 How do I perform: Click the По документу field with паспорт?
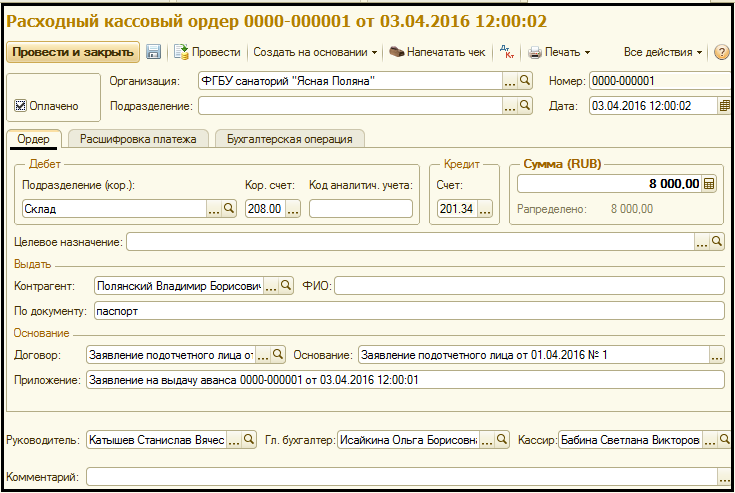(x=409, y=311)
